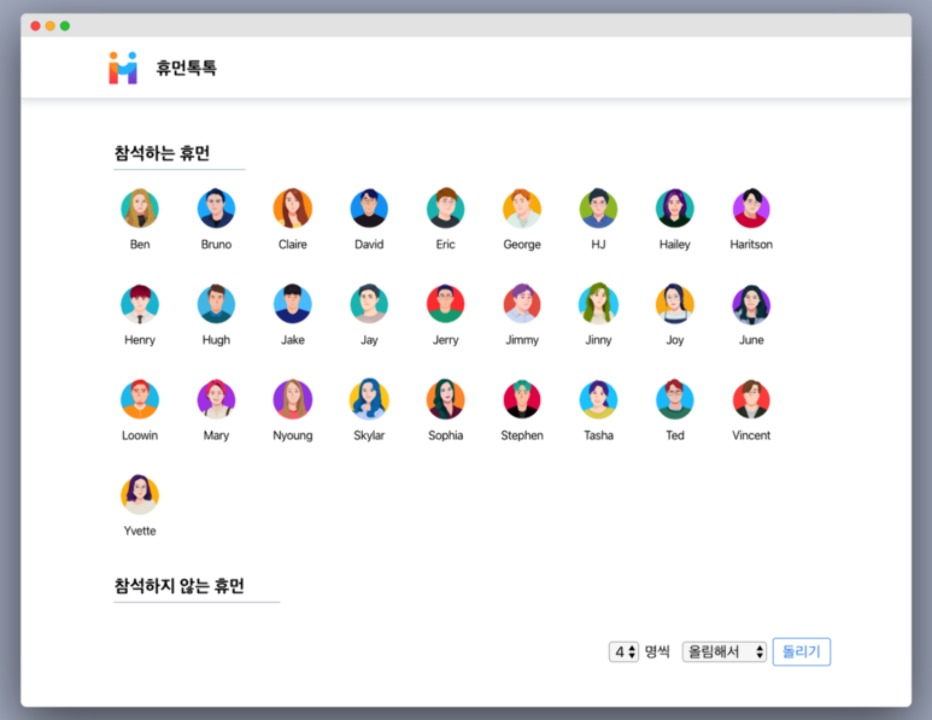Viewport: 932px width, 720px height.
Task: Click Haritson's avatar
Action: pyautogui.click(x=751, y=208)
